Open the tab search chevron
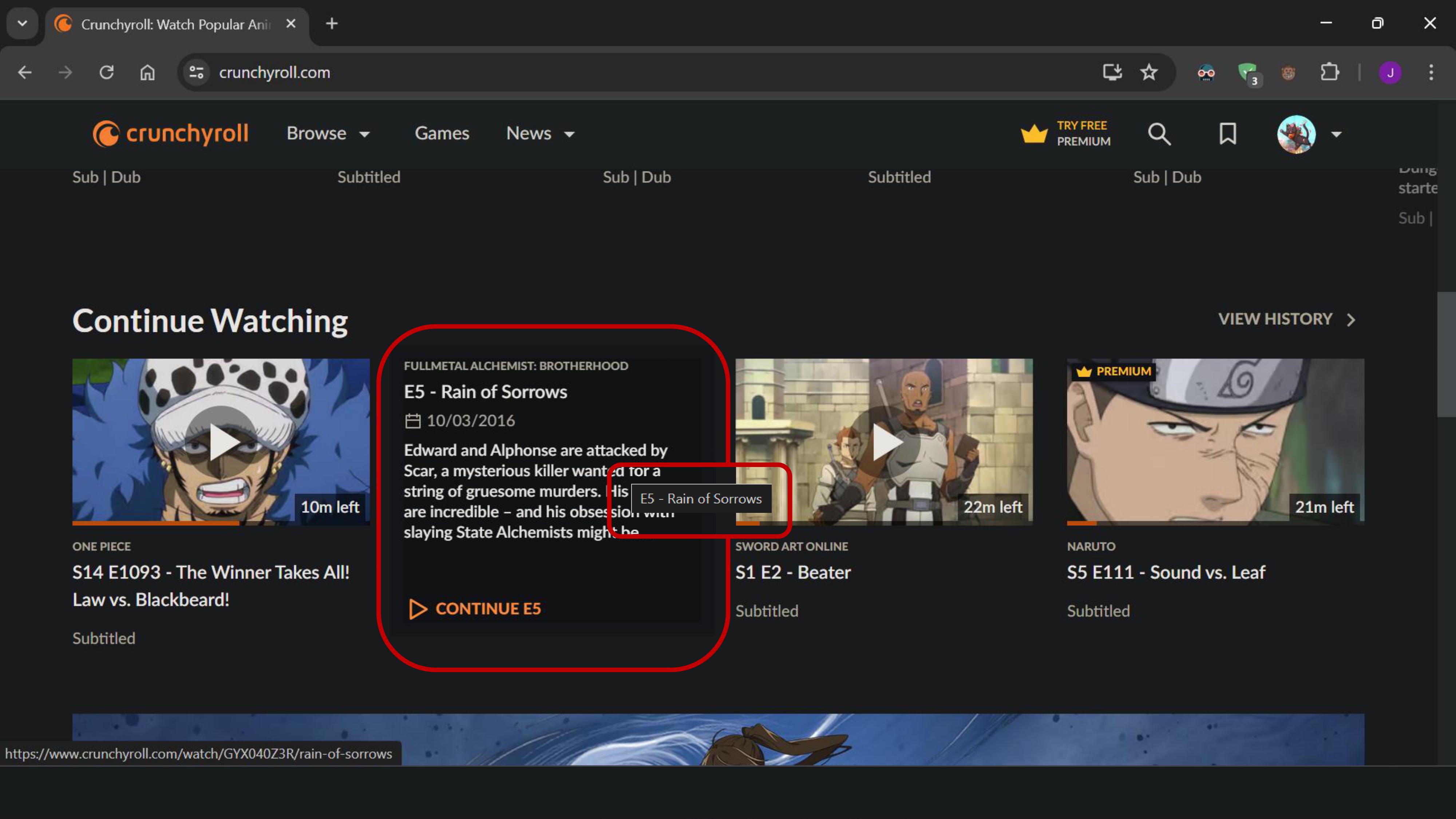The image size is (1456, 819). click(23, 23)
